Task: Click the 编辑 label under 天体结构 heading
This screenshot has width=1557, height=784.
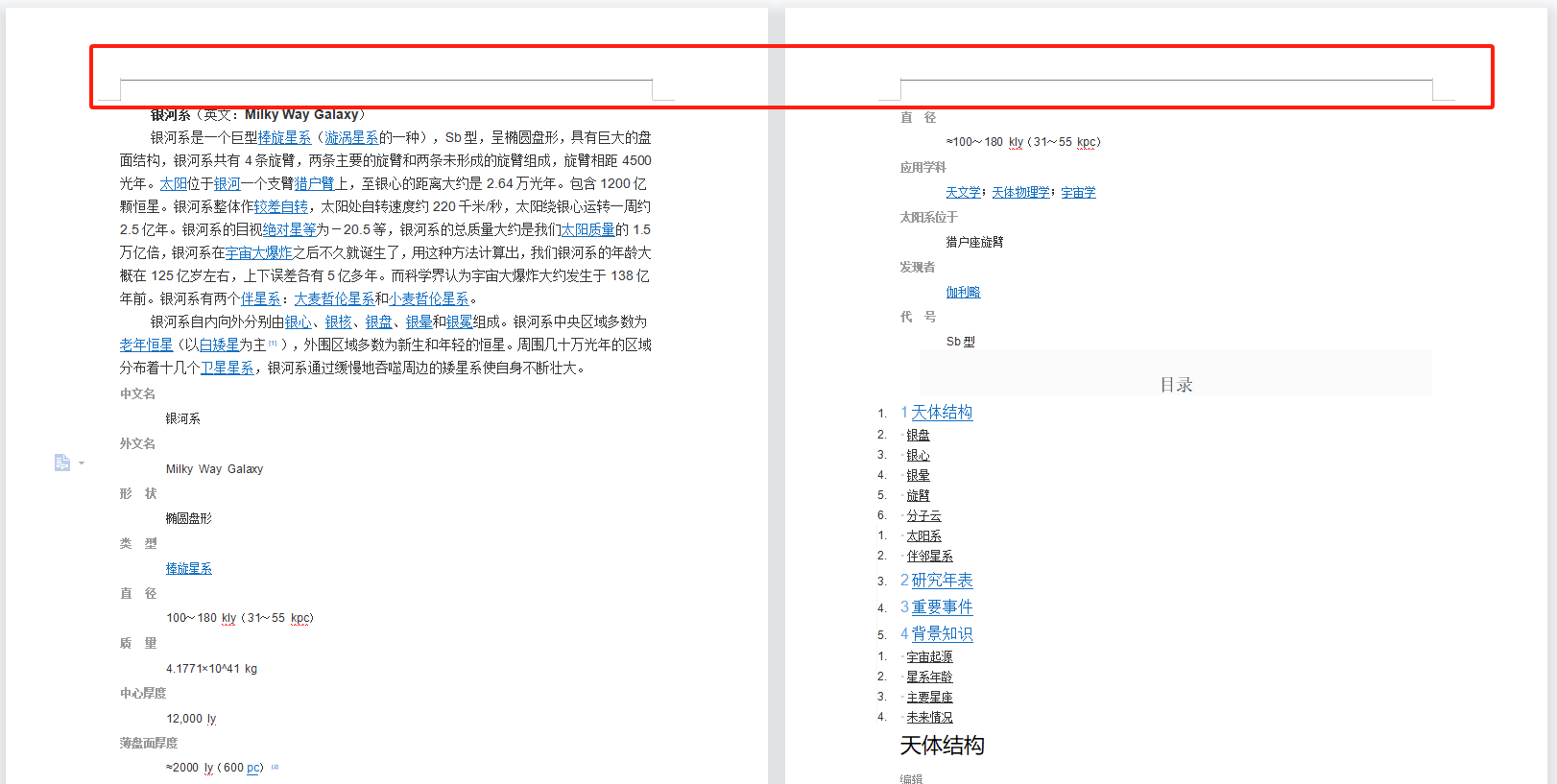Action: [x=911, y=778]
